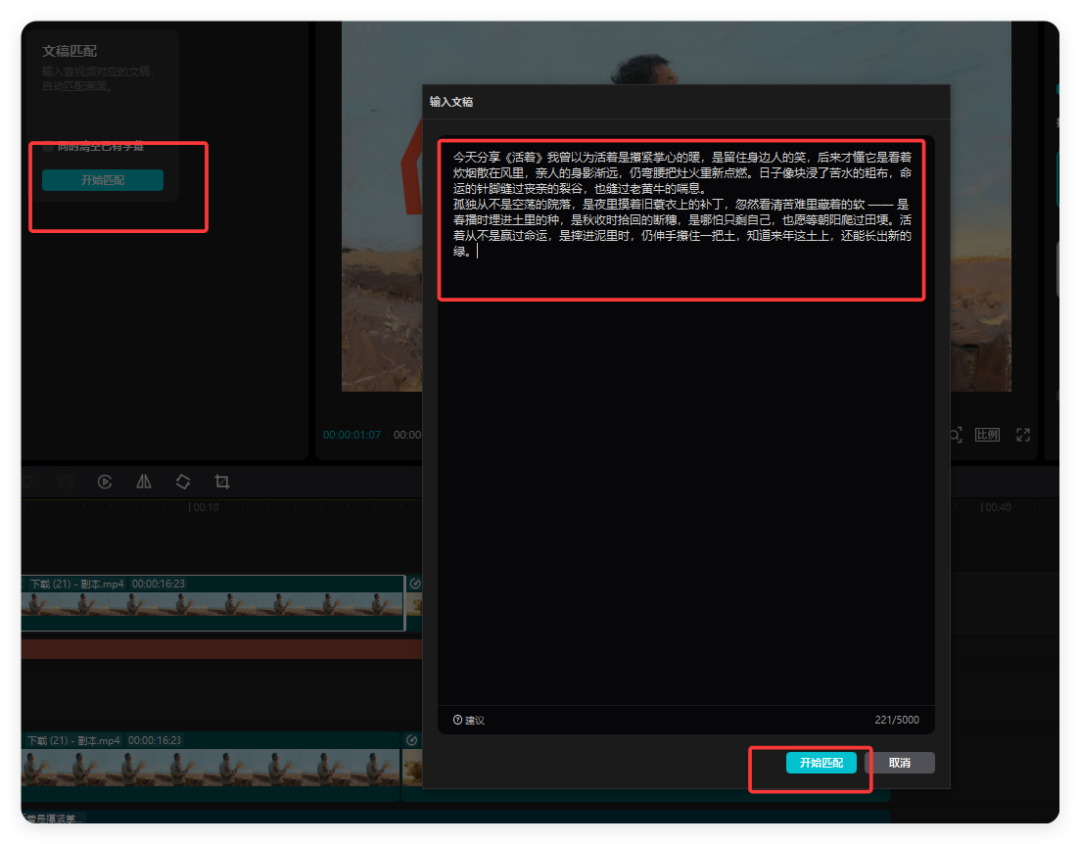Select the crop tool icon
Image resolution: width=1080 pixels, height=844 pixels.
click(222, 482)
